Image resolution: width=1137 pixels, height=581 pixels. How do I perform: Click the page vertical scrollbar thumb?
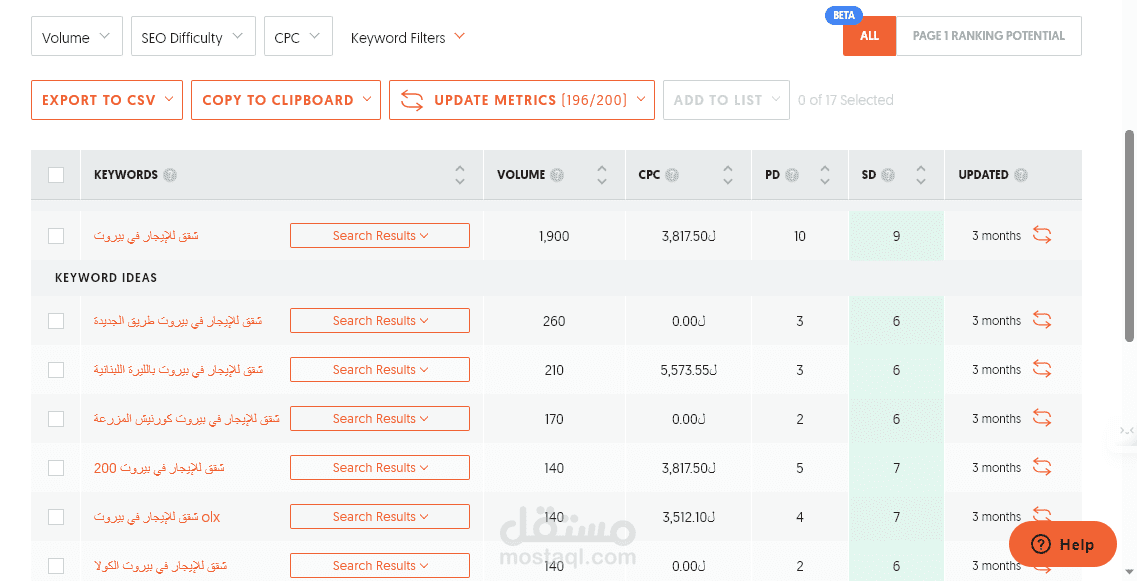coord(1130,235)
